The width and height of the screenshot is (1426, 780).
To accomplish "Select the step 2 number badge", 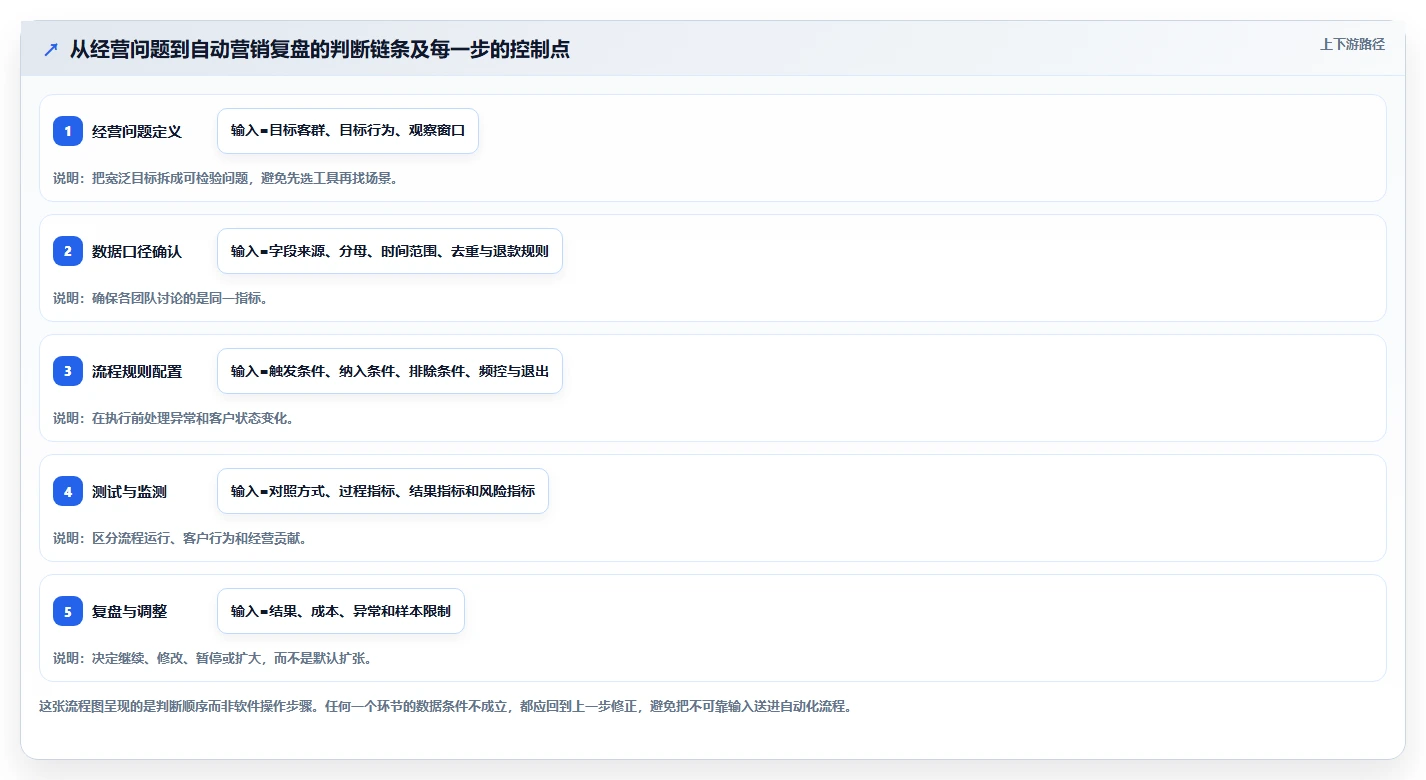I will pos(68,251).
